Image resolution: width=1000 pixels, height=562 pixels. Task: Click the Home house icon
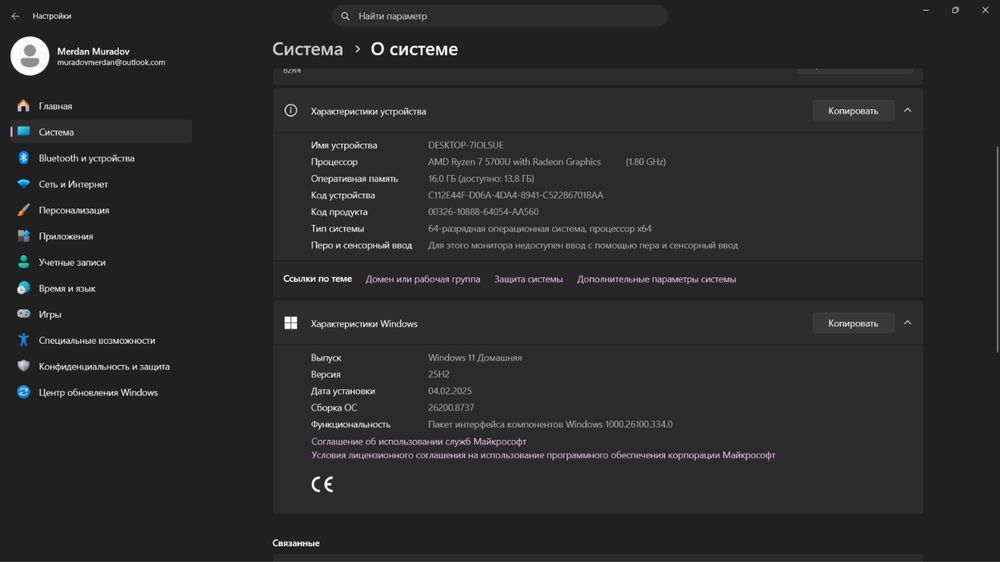click(24, 106)
